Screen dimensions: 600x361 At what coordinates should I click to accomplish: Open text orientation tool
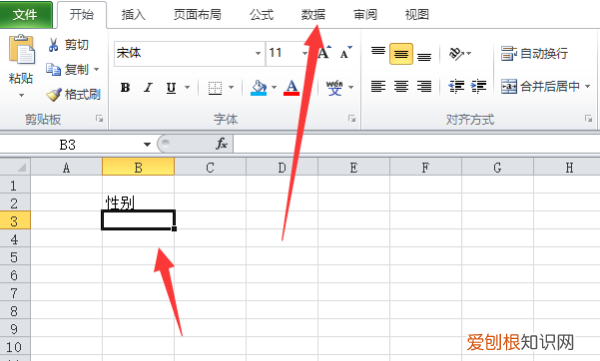click(456, 54)
